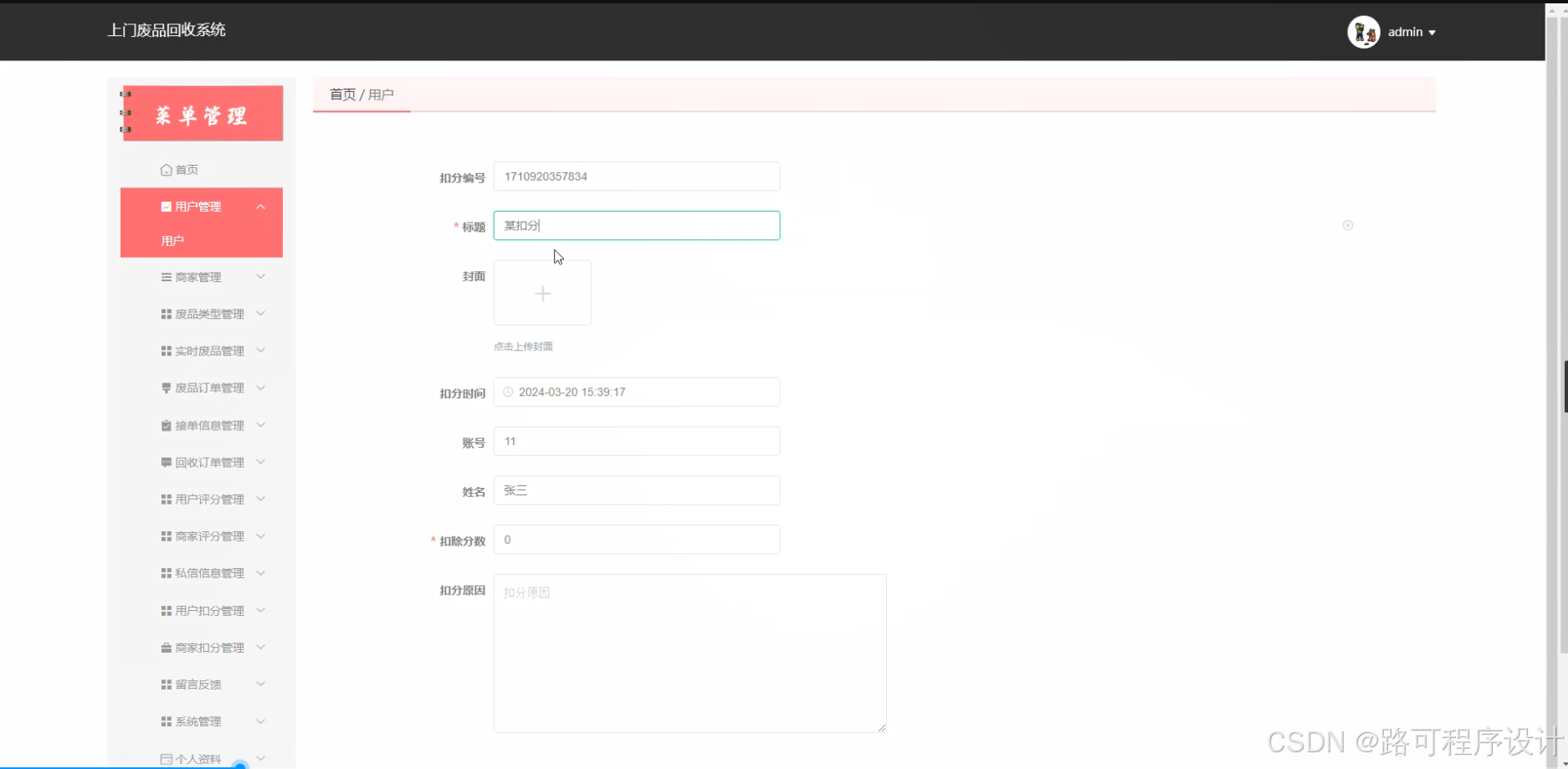The image size is (1568, 769).
Task: Click the 个人资料 card icon
Action: [166, 759]
